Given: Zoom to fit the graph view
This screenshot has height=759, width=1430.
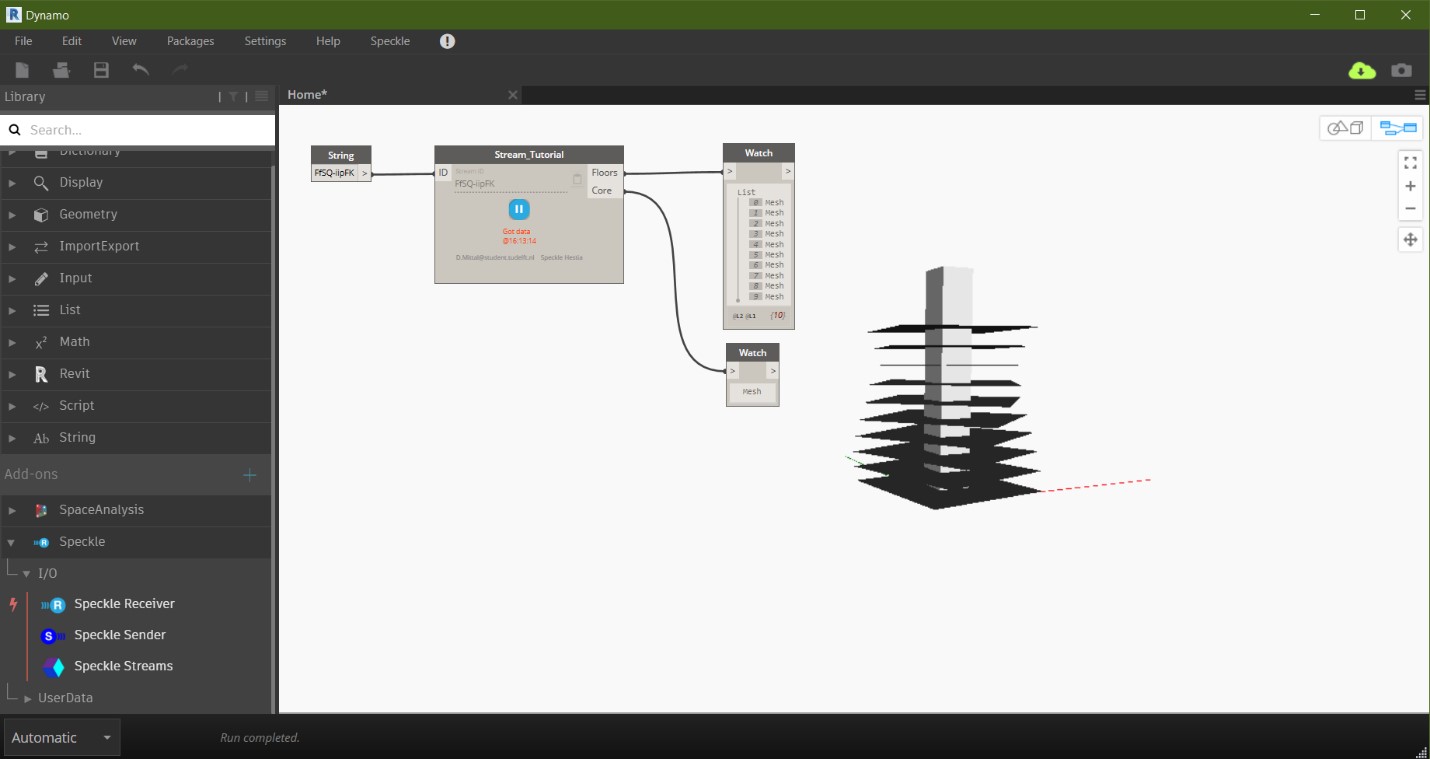Looking at the screenshot, I should [x=1410, y=161].
